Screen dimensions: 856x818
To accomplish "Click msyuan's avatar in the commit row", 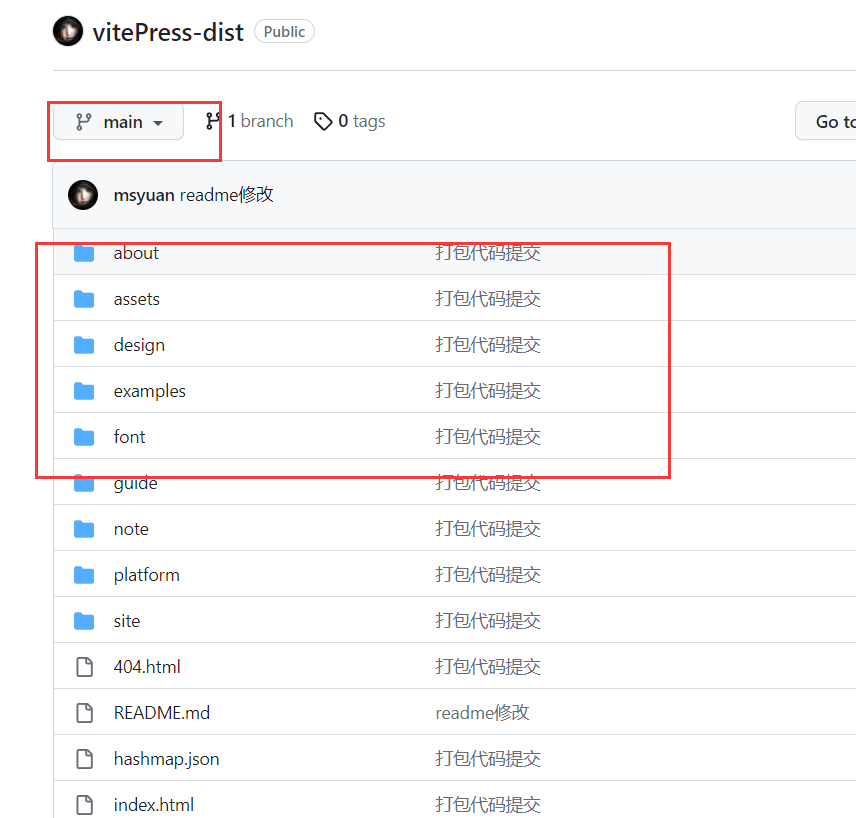I will [x=83, y=195].
